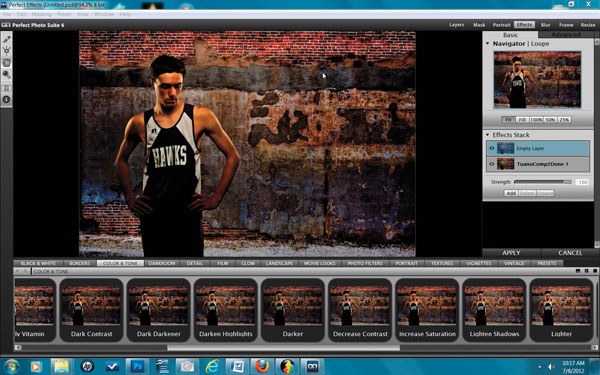The width and height of the screenshot is (600, 375).
Task: Open Firefox from taskbar
Action: [x=262, y=367]
